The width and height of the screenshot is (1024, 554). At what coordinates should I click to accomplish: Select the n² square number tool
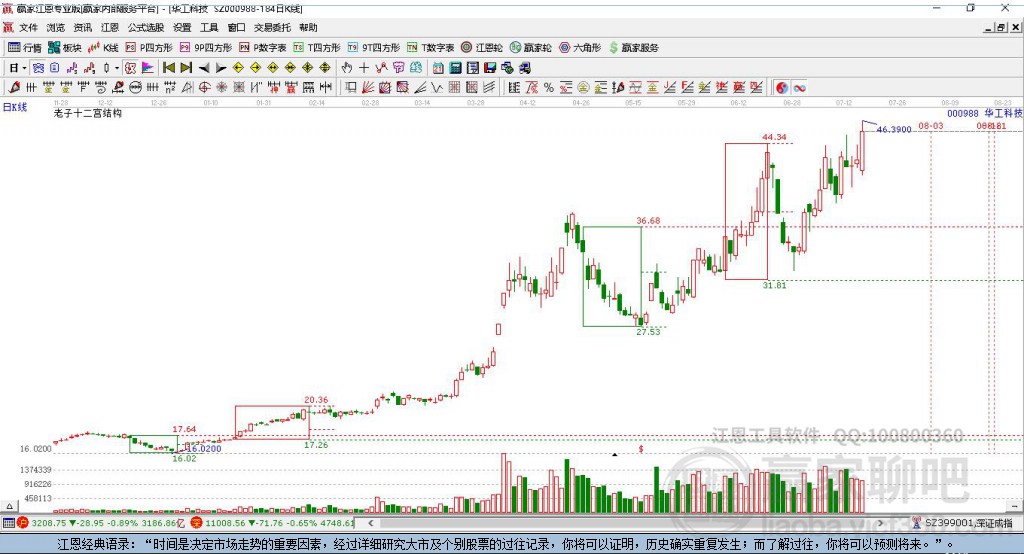170,88
